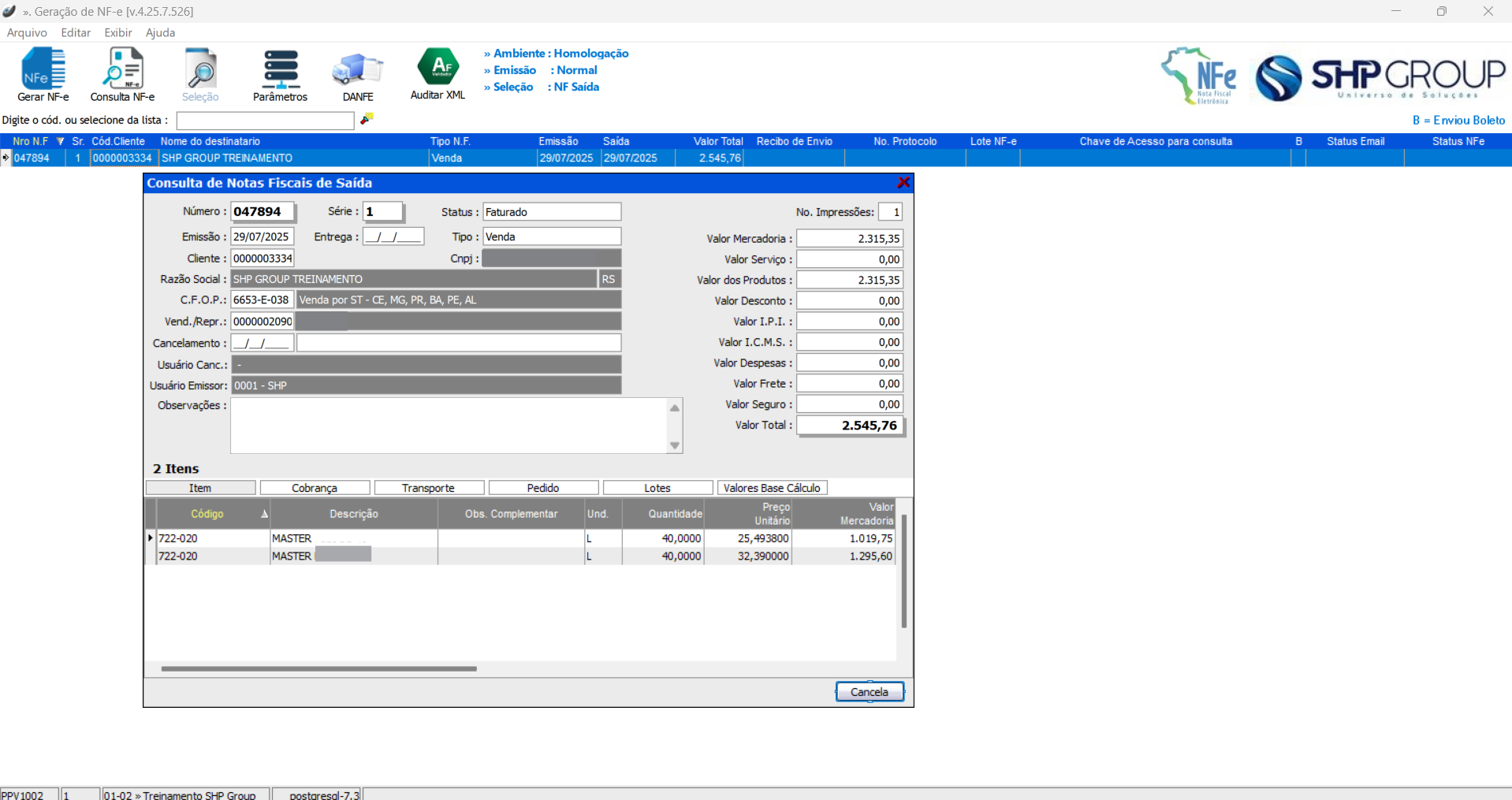Click the Nro N.F column filter arrow

coord(60,141)
